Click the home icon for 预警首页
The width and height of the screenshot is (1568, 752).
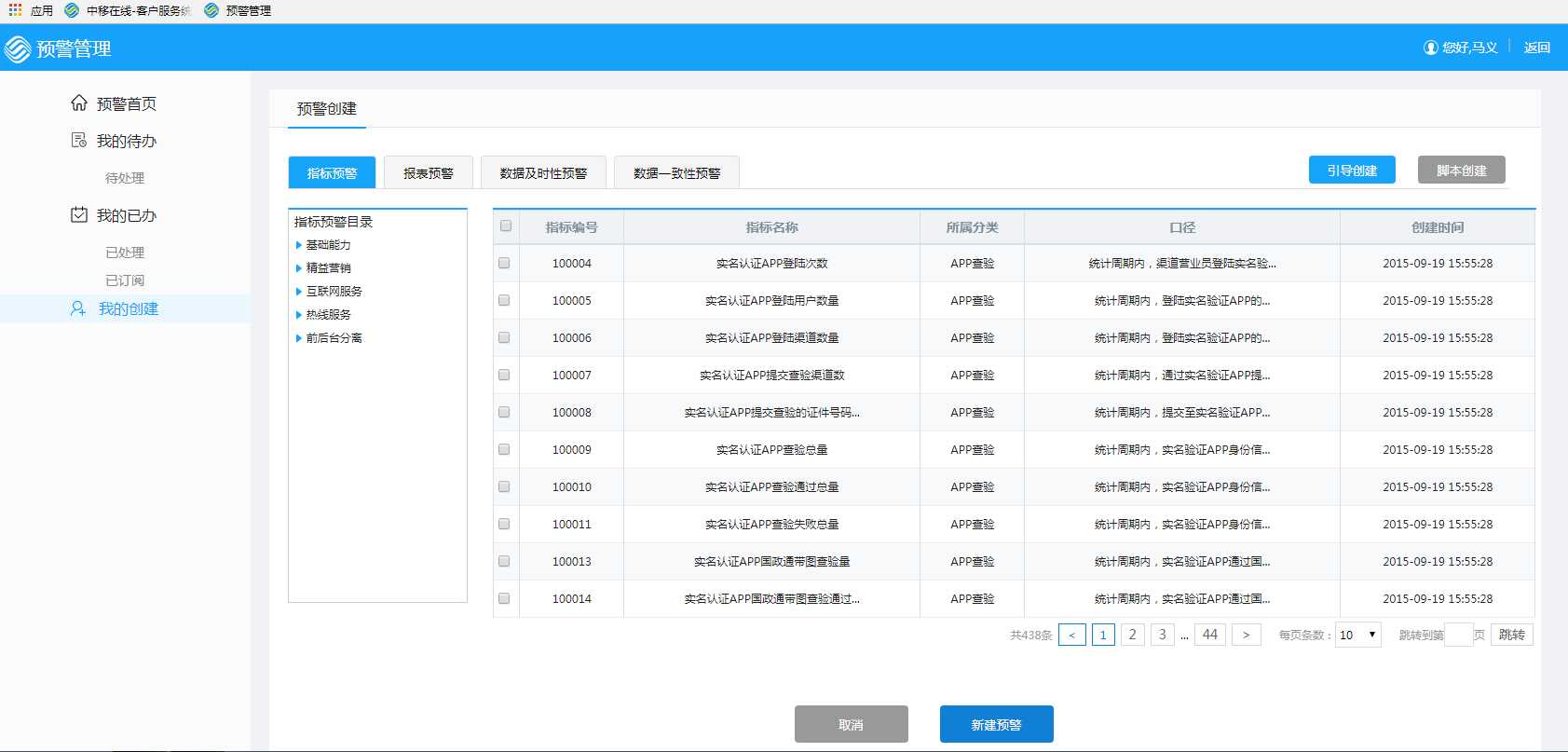click(79, 103)
